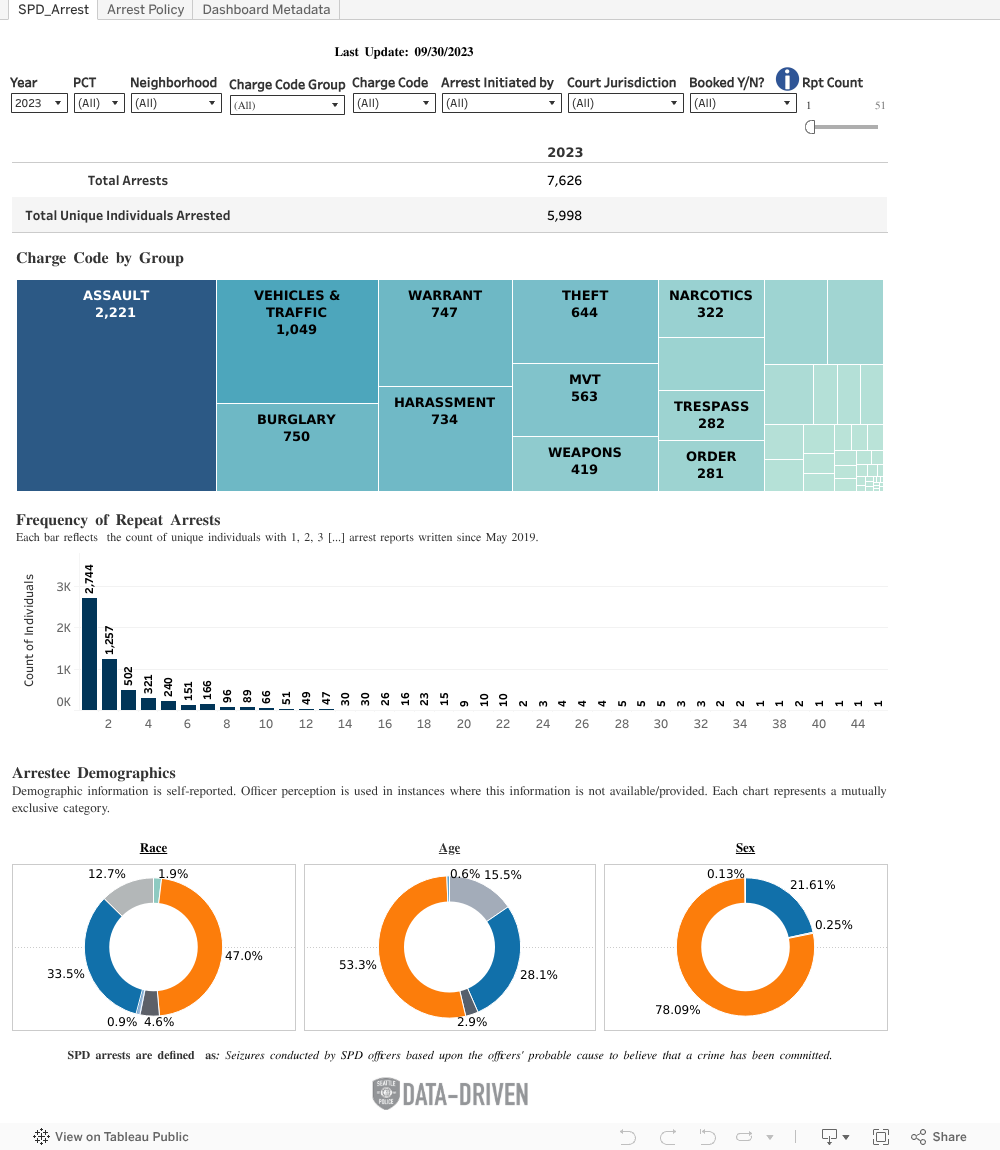Click the blue information icon beside Rpt Count
1000x1150 pixels.
pos(787,79)
